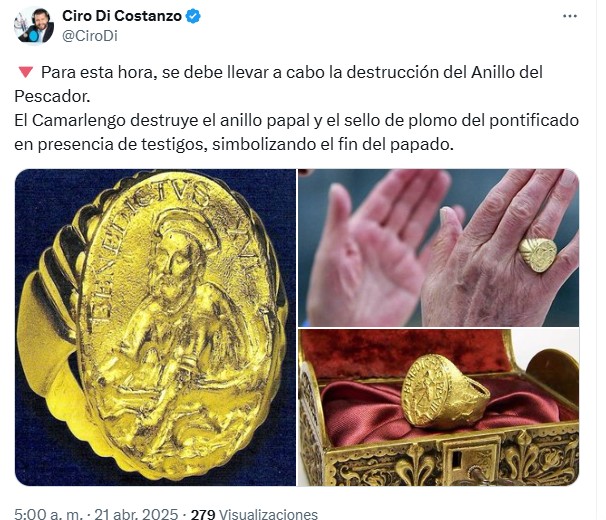This screenshot has width=606, height=520.
Task: Open Ciro Di Costanzo's profile avatar
Action: (x=34, y=26)
